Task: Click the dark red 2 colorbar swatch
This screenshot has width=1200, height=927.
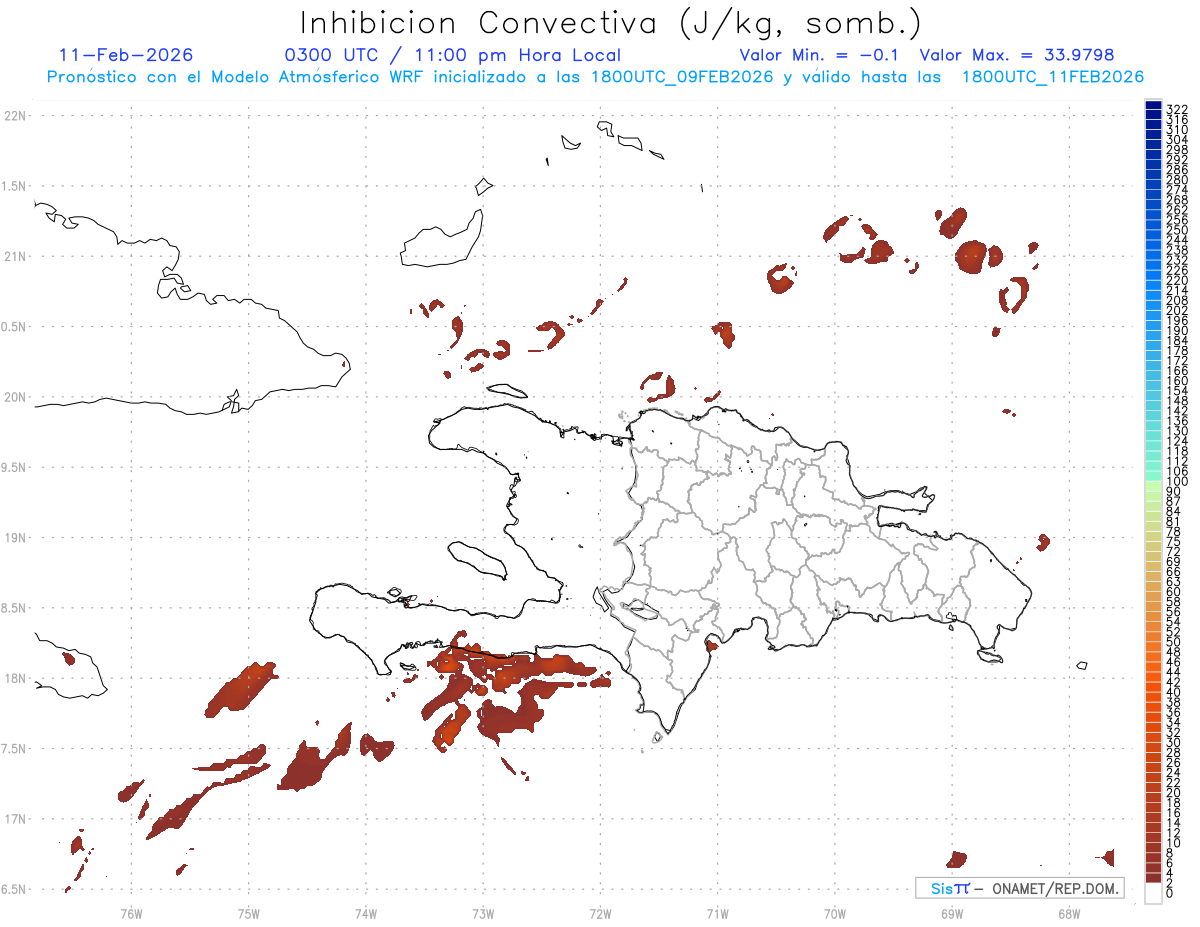Action: pyautogui.click(x=1153, y=878)
